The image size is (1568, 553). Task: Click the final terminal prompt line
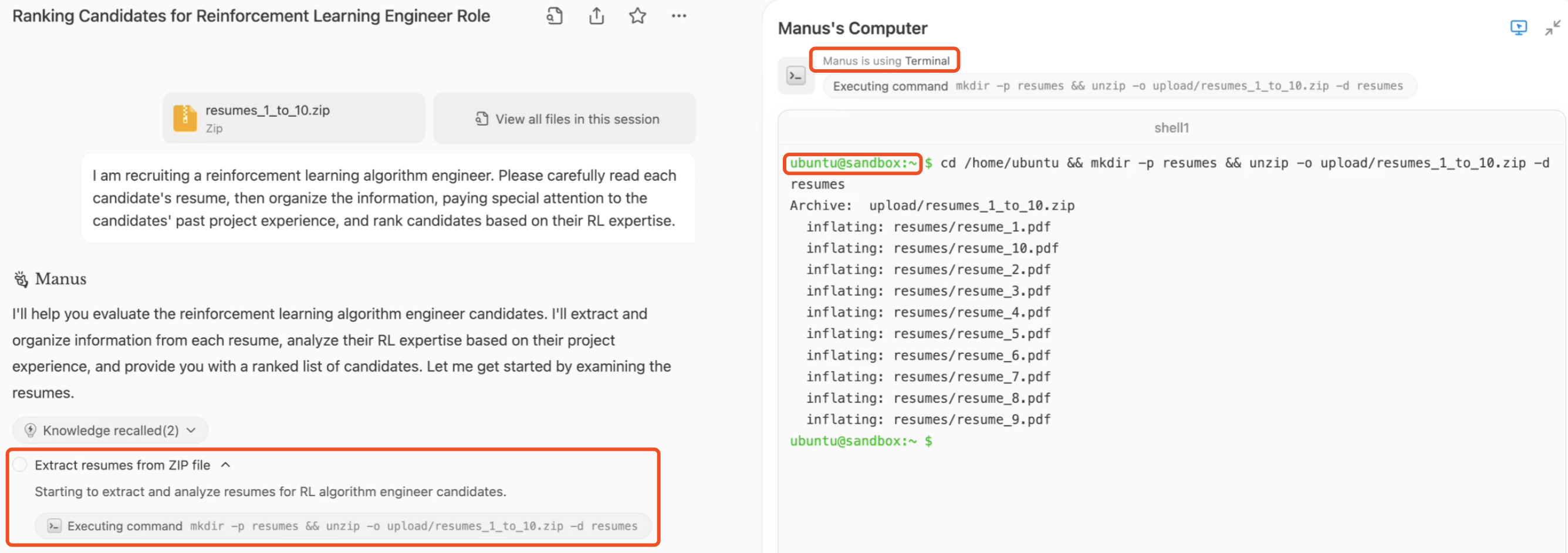point(860,441)
